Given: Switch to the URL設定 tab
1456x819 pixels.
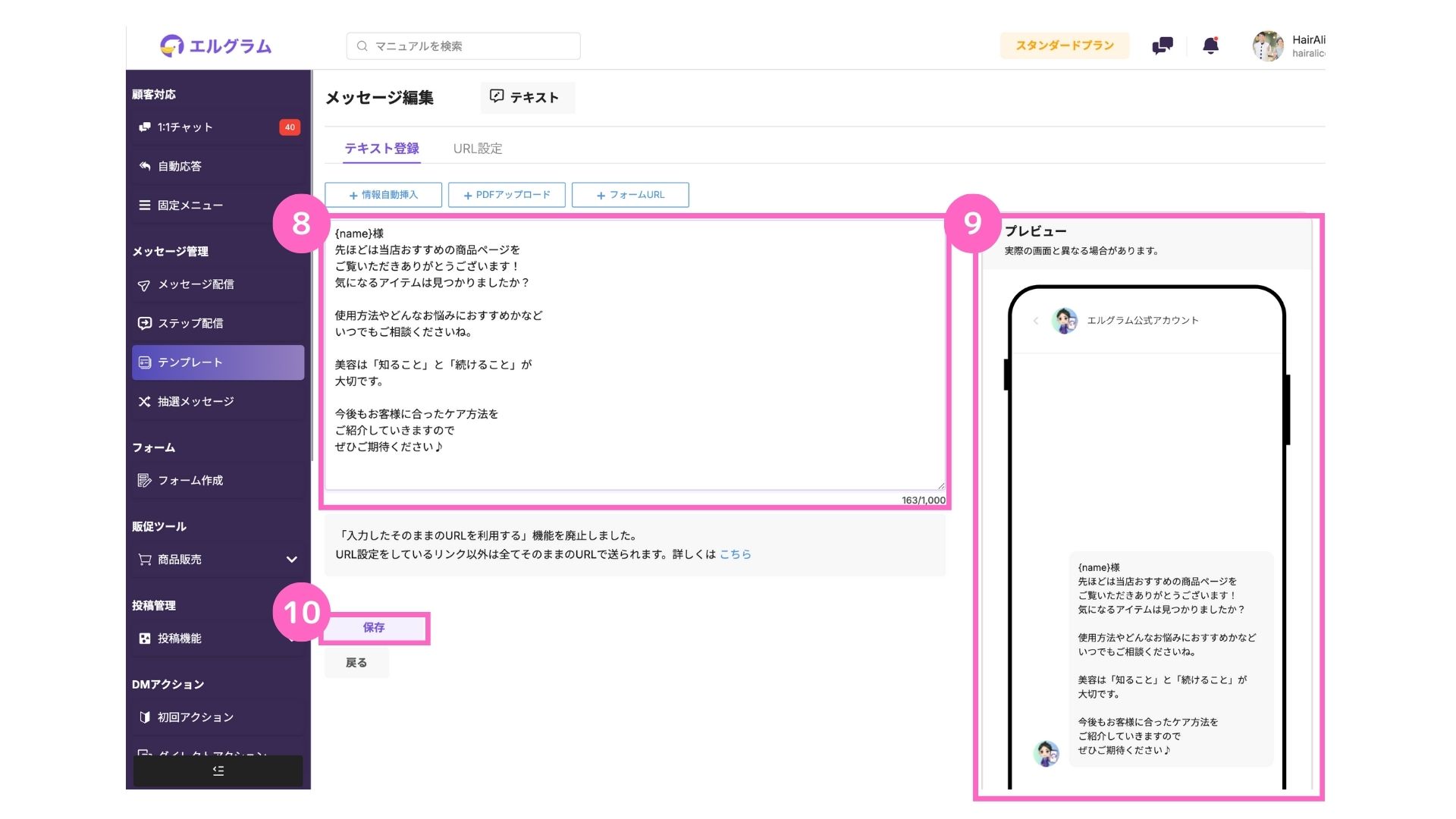Looking at the screenshot, I should click(x=478, y=149).
